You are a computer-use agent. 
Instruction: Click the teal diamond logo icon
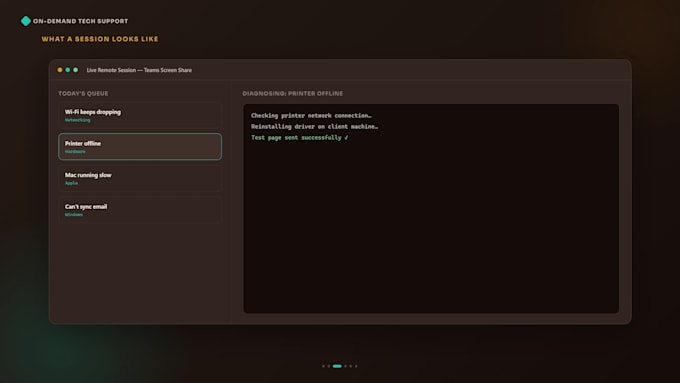26,21
